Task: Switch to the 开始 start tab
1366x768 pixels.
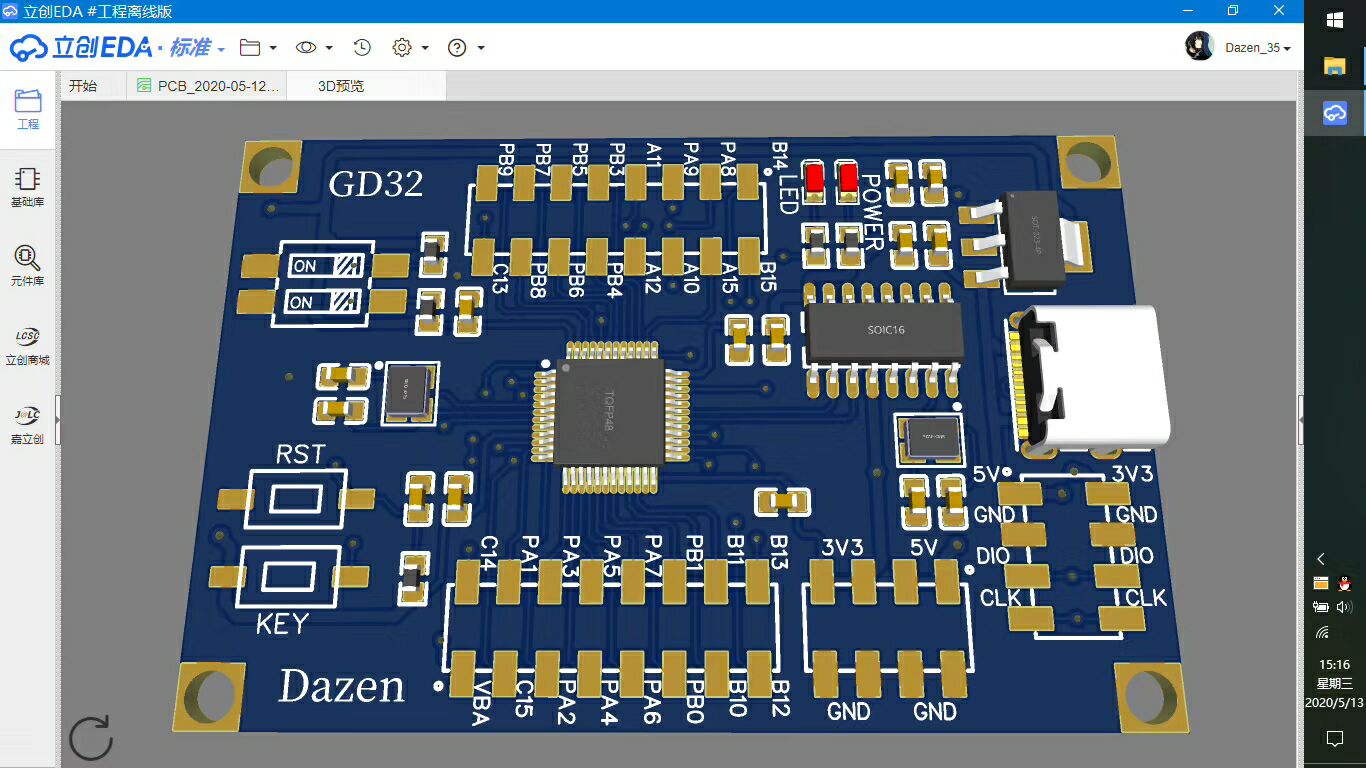Action: coord(85,85)
